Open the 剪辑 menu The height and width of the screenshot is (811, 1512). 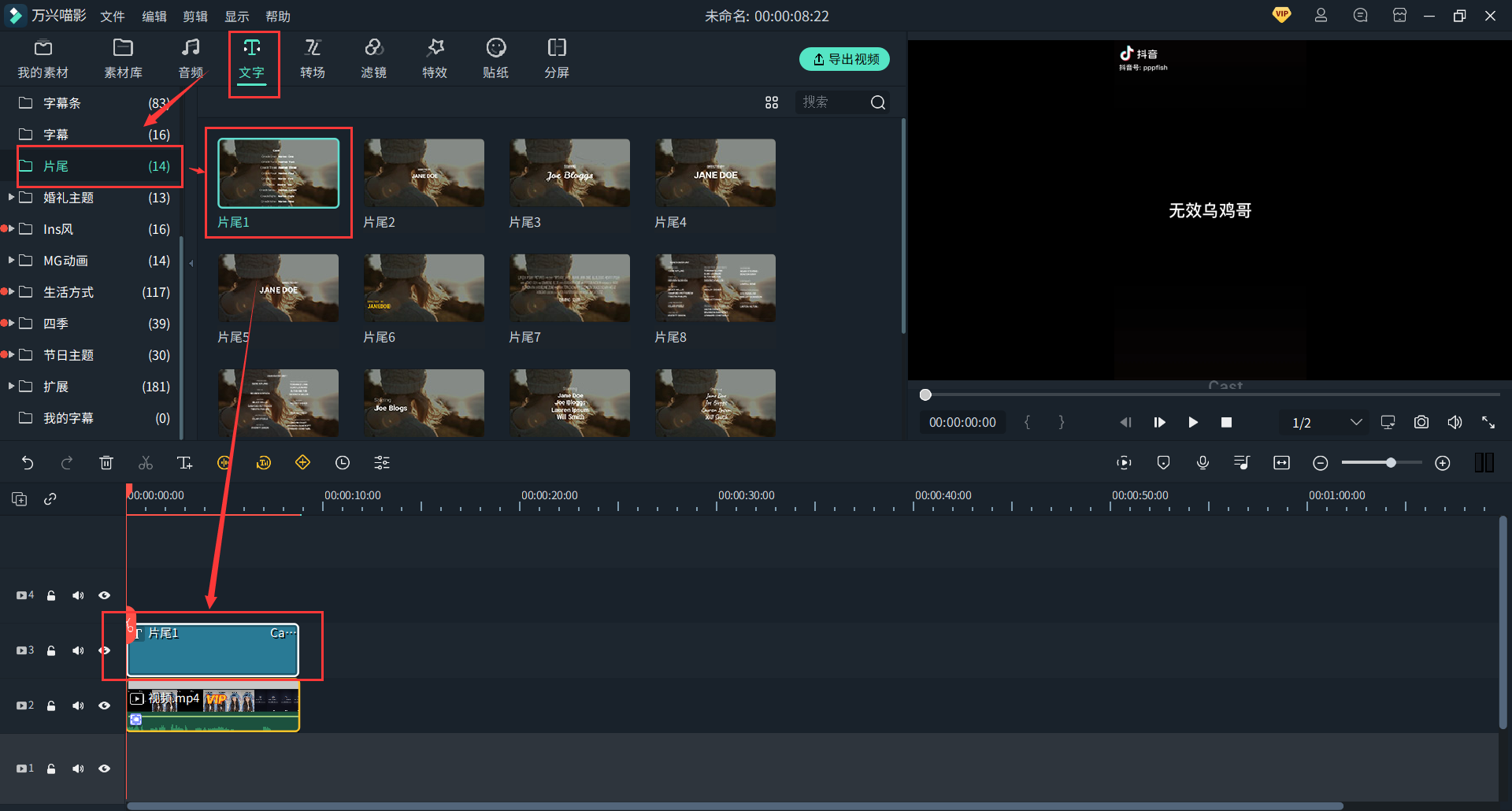pyautogui.click(x=195, y=17)
